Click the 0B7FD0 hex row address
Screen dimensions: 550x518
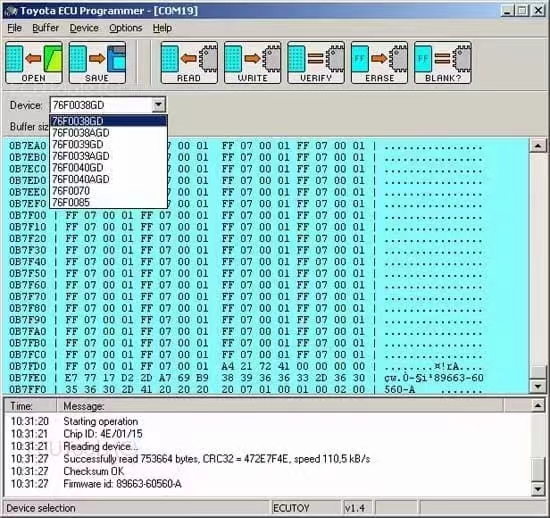tap(28, 366)
